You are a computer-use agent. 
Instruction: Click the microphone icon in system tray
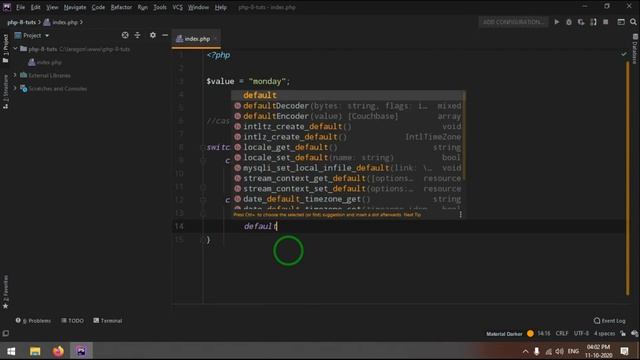click(536, 351)
